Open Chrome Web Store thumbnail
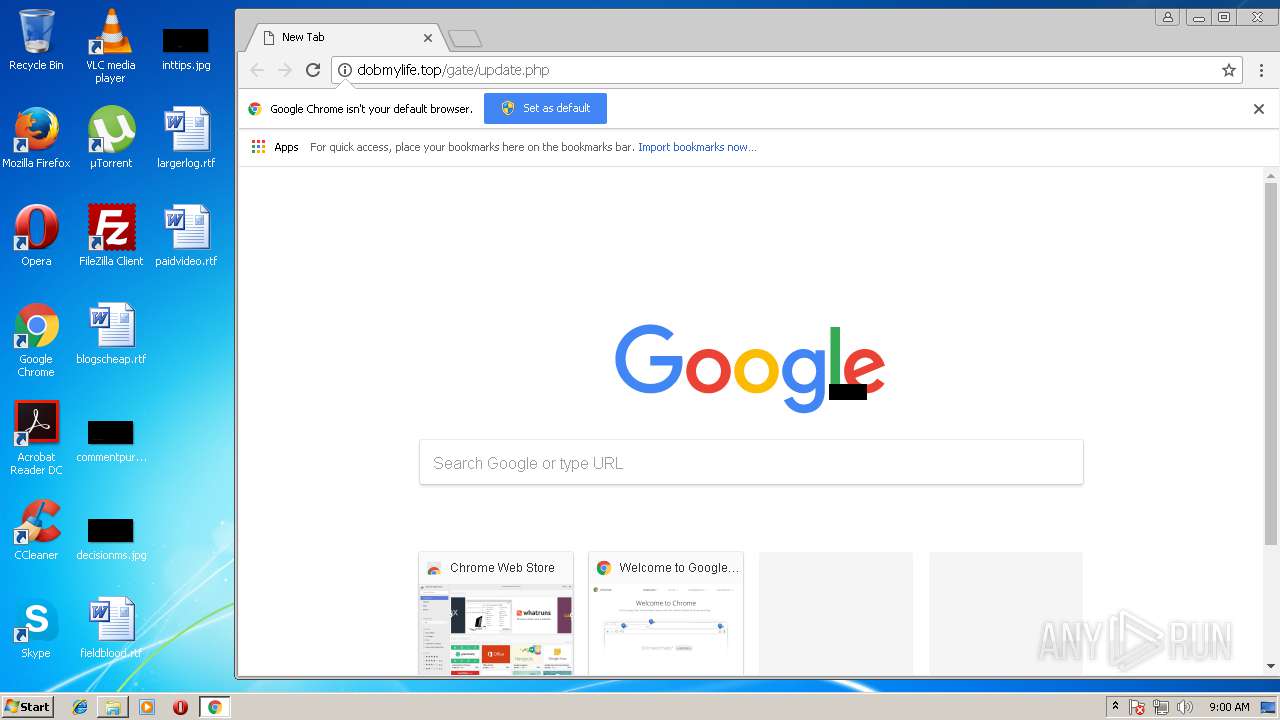 [x=496, y=614]
